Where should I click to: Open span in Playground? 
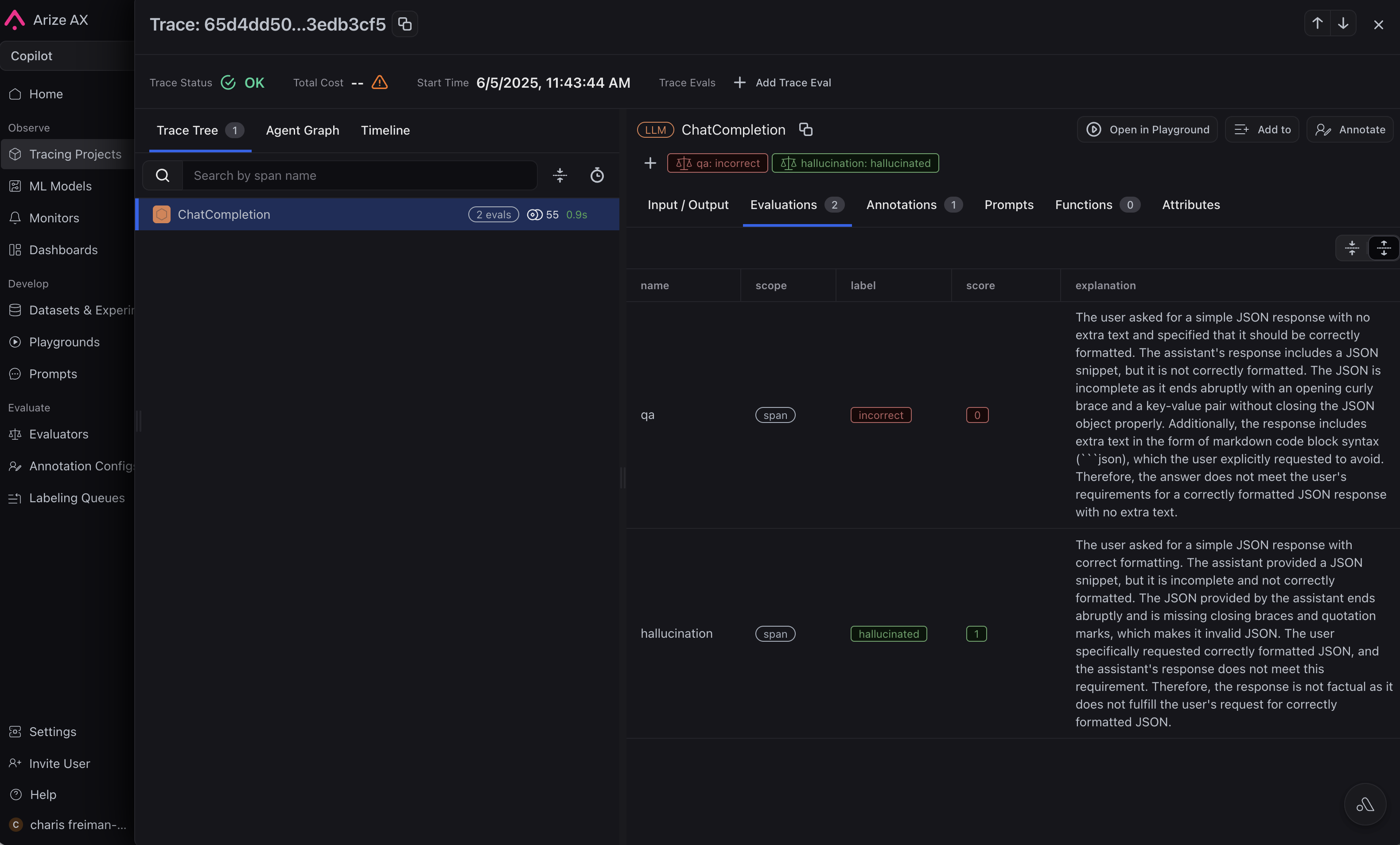pyautogui.click(x=1147, y=129)
